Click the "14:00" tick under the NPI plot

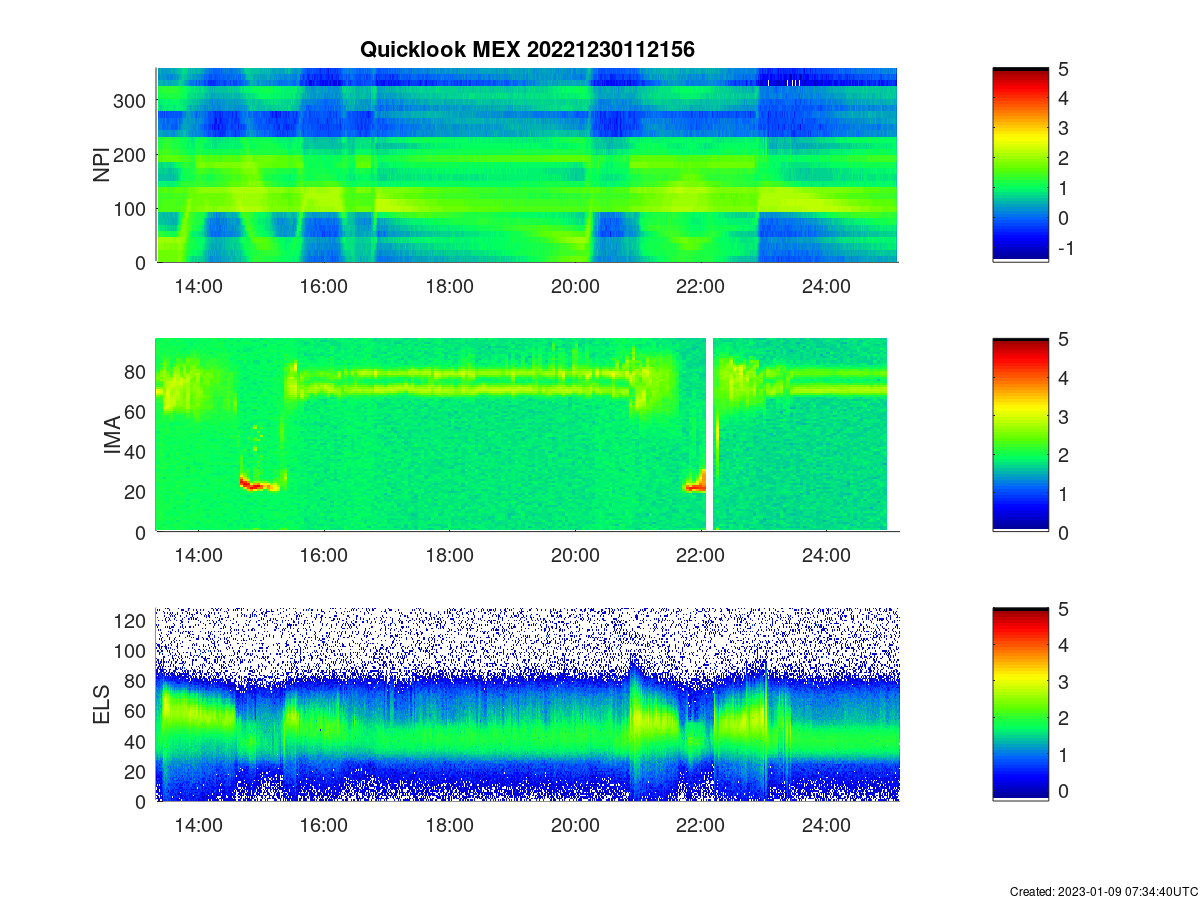click(199, 286)
